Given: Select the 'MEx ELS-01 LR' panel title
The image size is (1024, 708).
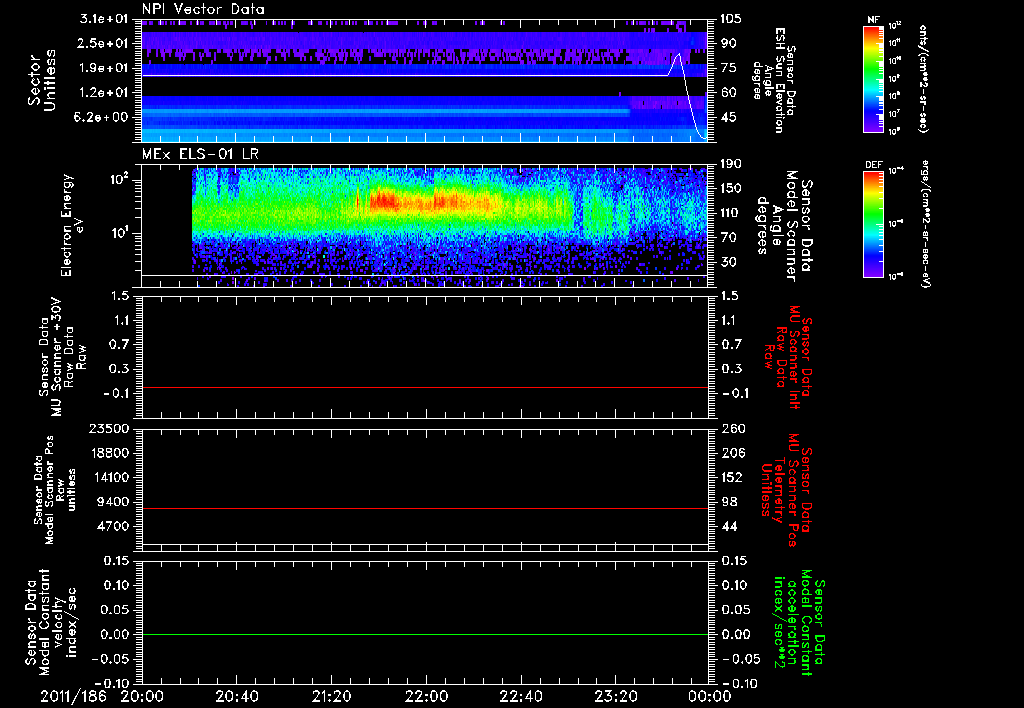Looking at the screenshot, I should tap(200, 154).
